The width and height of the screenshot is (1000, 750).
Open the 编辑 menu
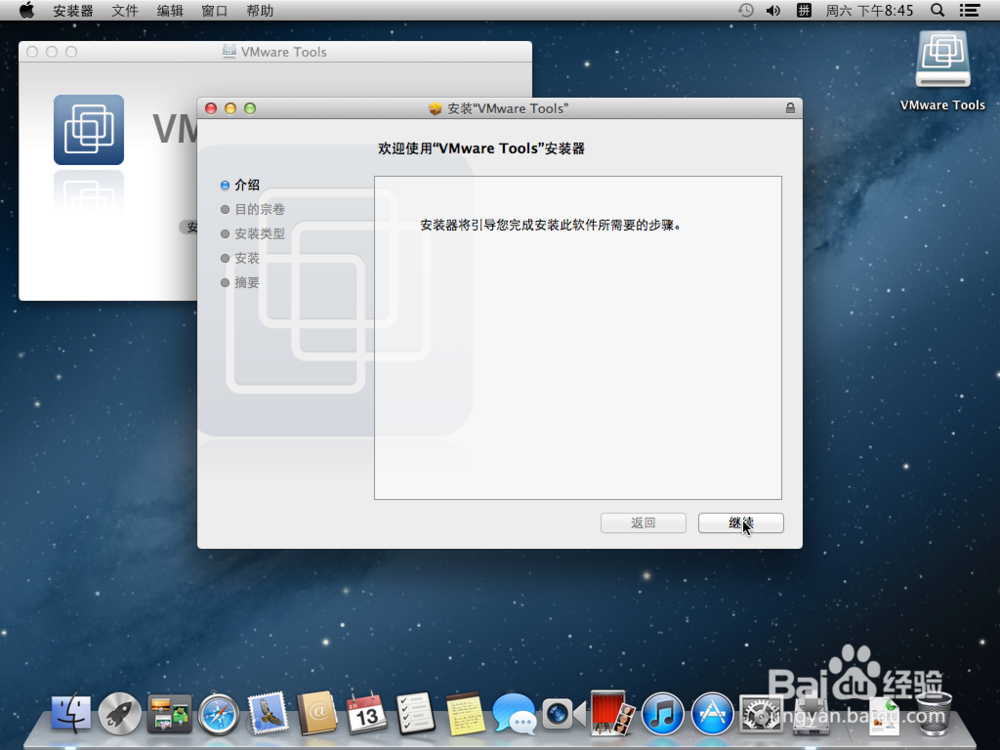click(170, 11)
